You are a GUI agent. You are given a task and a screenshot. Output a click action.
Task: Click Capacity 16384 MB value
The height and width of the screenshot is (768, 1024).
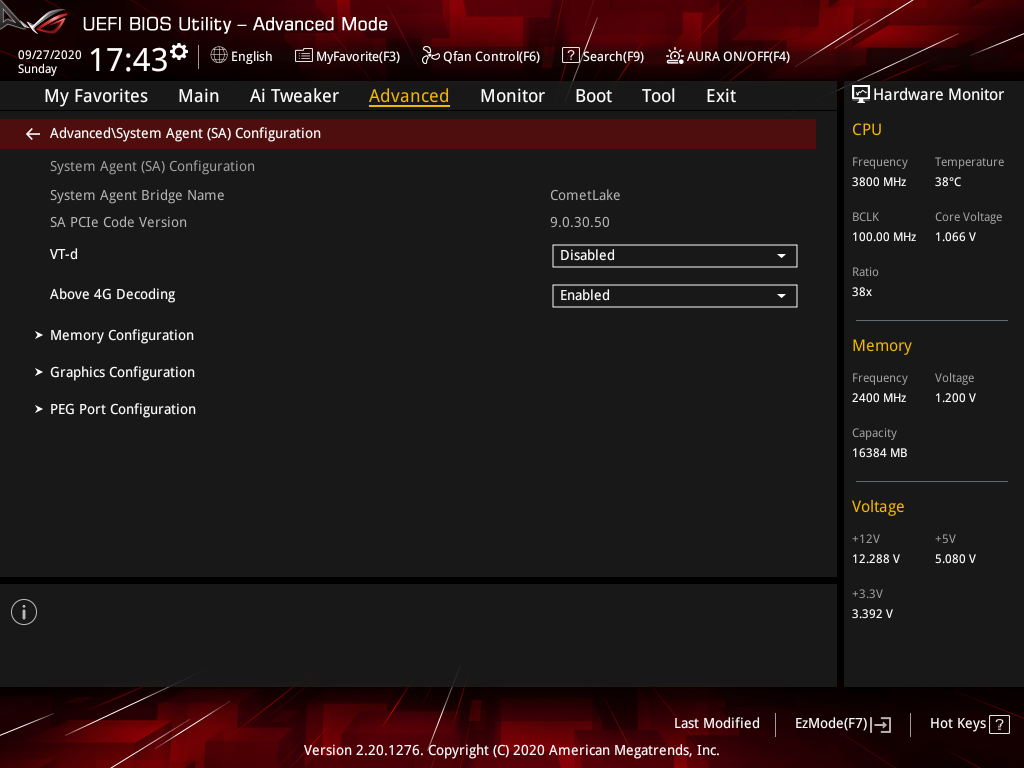[x=879, y=453]
